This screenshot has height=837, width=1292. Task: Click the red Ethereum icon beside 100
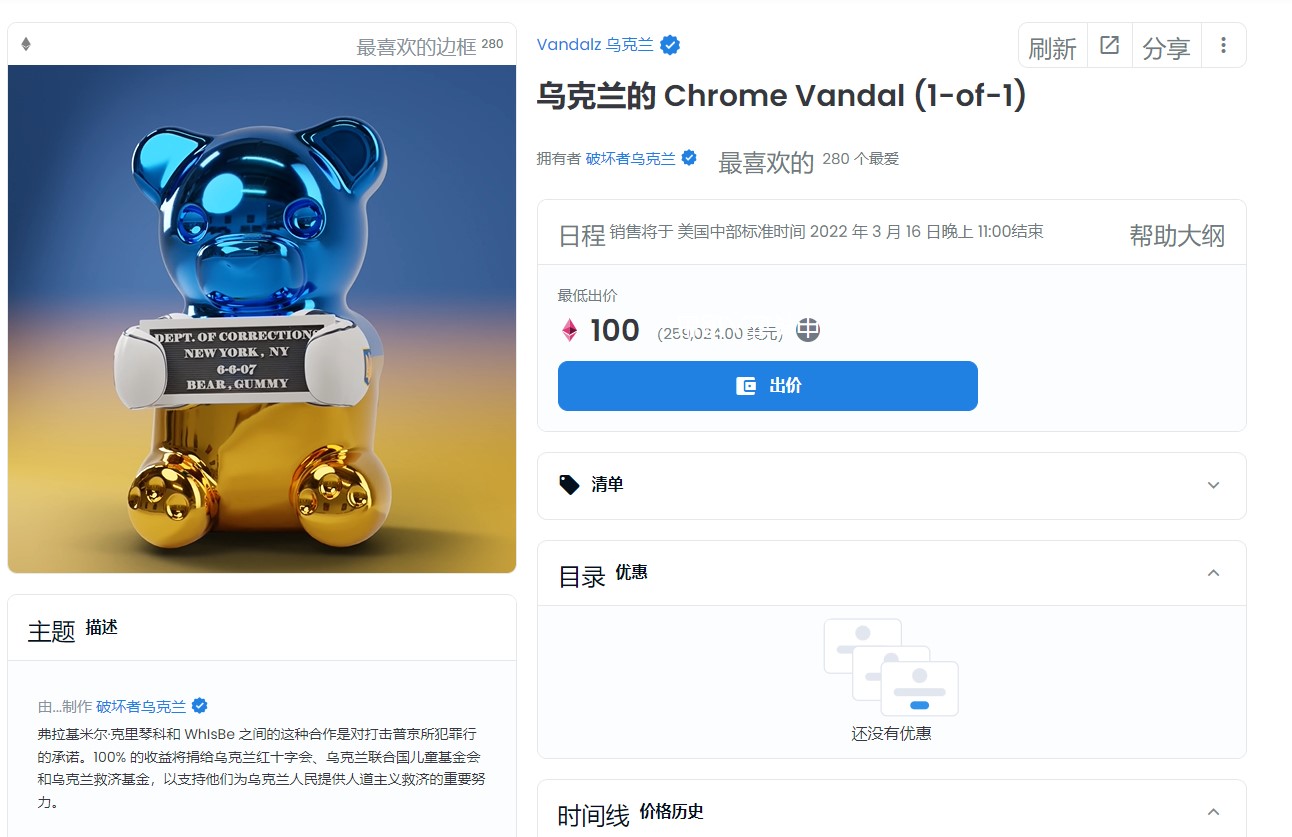(569, 330)
